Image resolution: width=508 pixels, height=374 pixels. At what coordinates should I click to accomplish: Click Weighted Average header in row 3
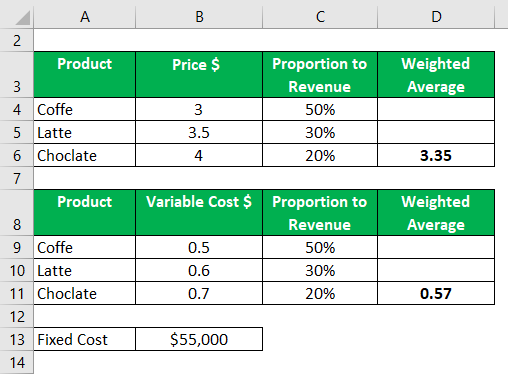click(x=436, y=75)
